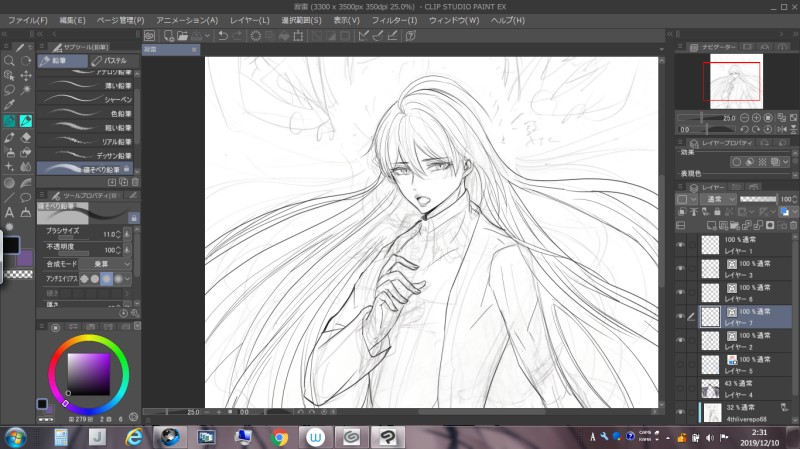The image size is (800, 449).
Task: Select the Operation object tool
Action: pos(9,76)
